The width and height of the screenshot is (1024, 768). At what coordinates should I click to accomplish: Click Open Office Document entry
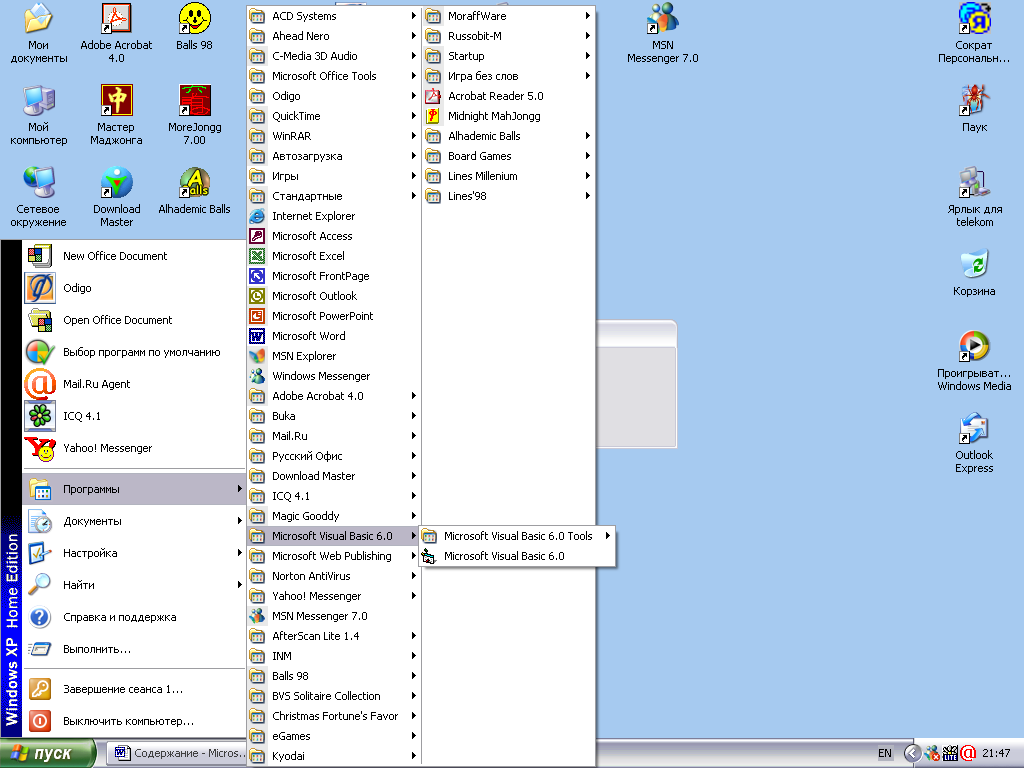(134, 320)
